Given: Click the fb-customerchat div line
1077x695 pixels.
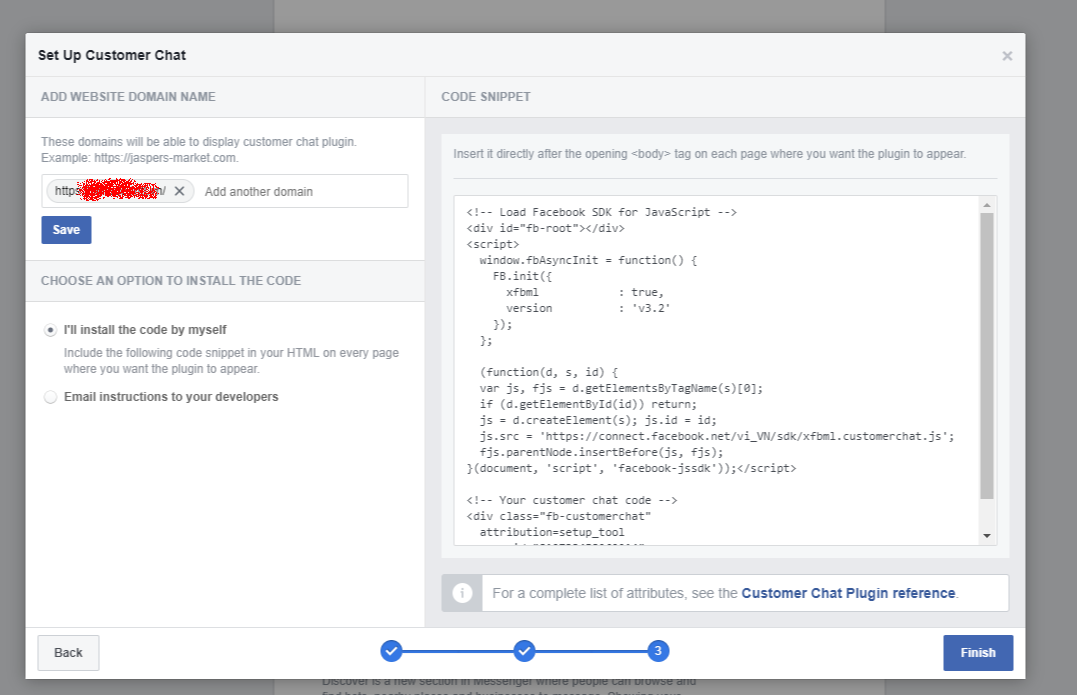Looking at the screenshot, I should pos(558,516).
